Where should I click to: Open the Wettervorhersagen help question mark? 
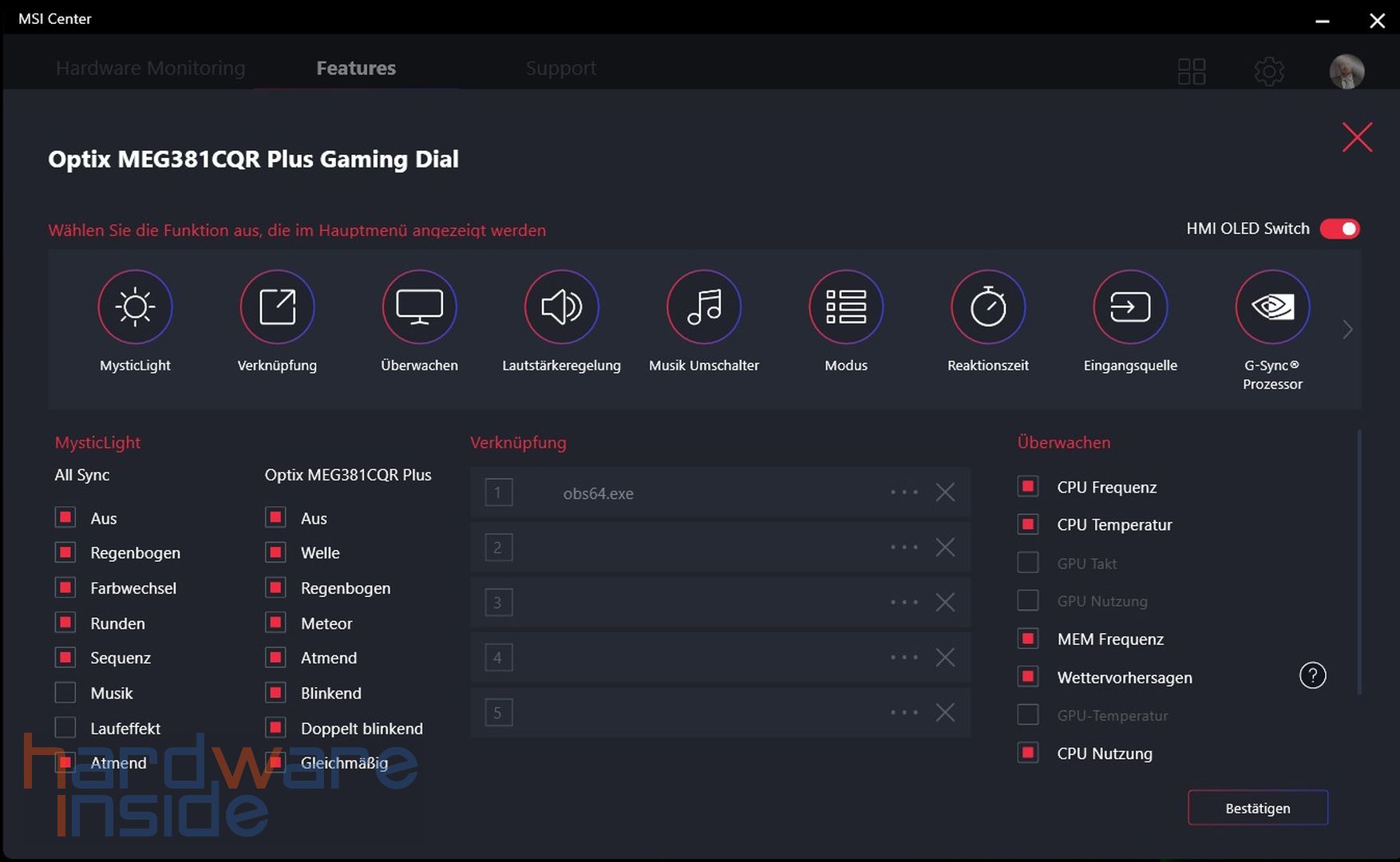pos(1312,676)
